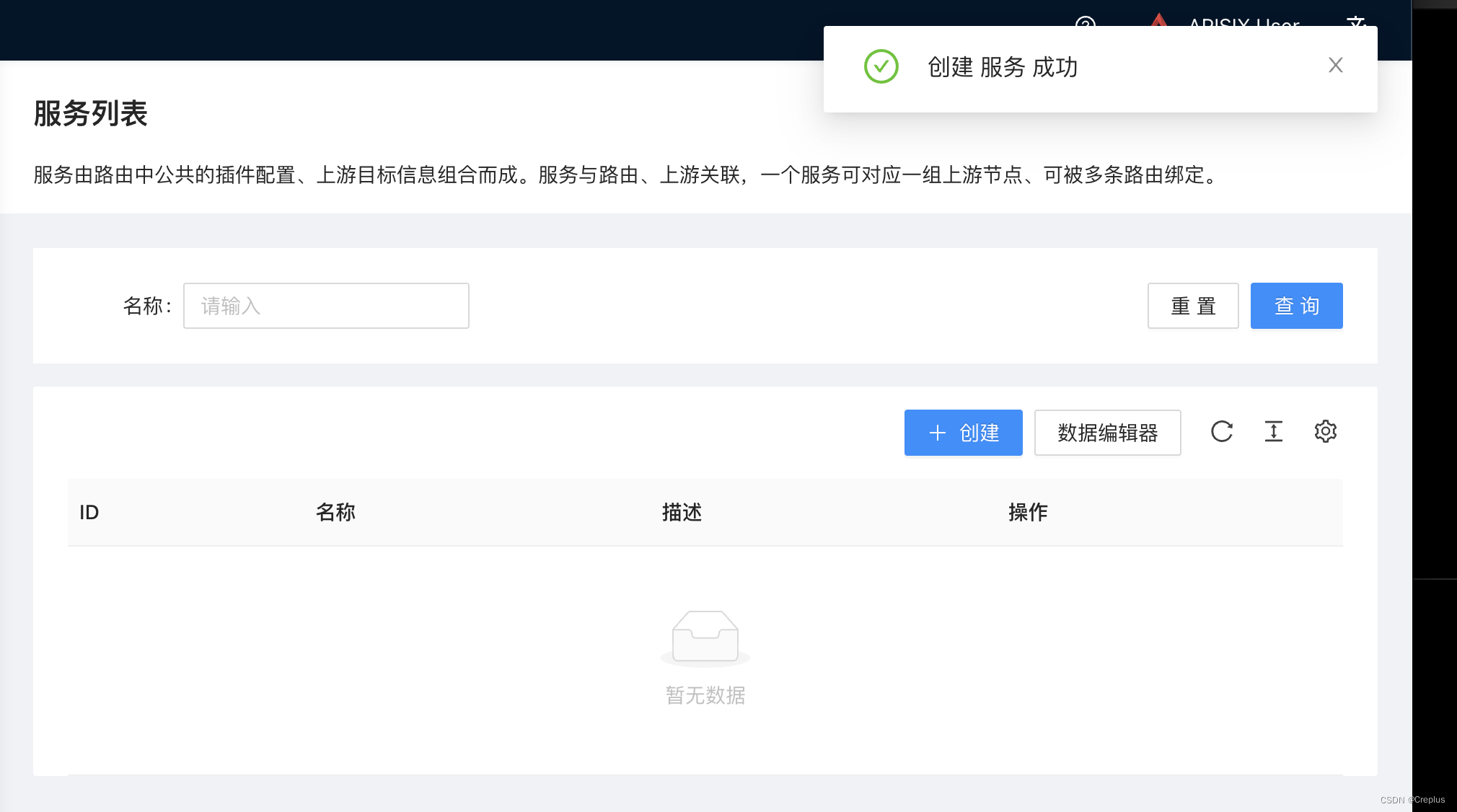Image resolution: width=1457 pixels, height=812 pixels.
Task: Open the APISIX User account menu
Action: click(1243, 22)
